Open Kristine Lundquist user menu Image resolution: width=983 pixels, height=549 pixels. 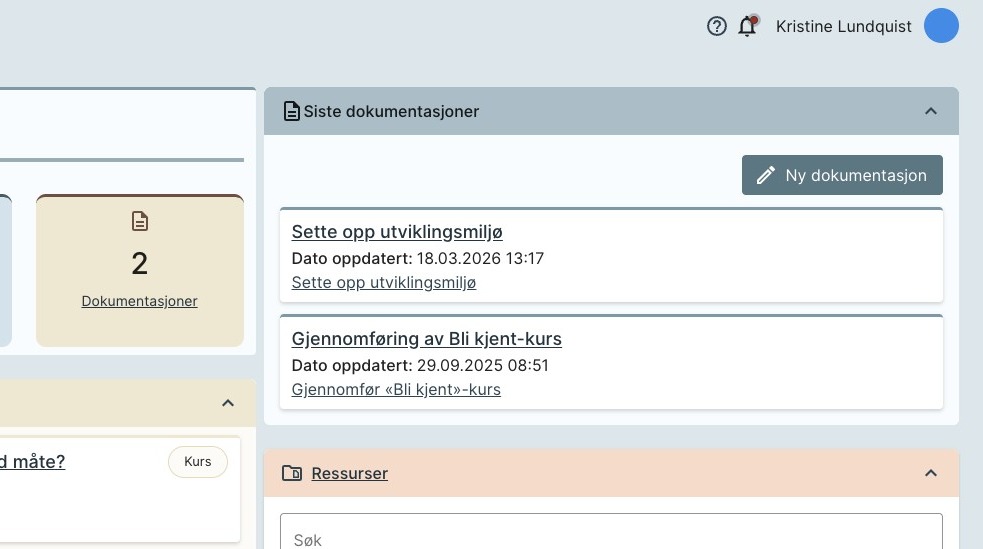(x=843, y=27)
